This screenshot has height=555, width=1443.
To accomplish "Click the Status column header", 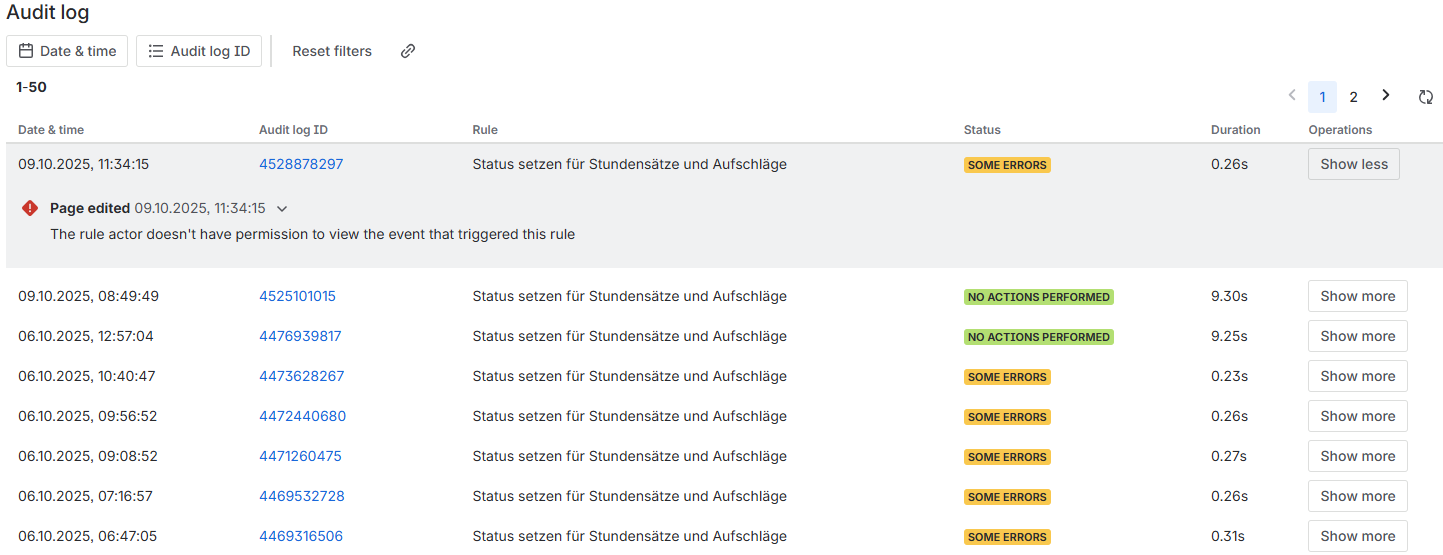I will pyautogui.click(x=982, y=130).
